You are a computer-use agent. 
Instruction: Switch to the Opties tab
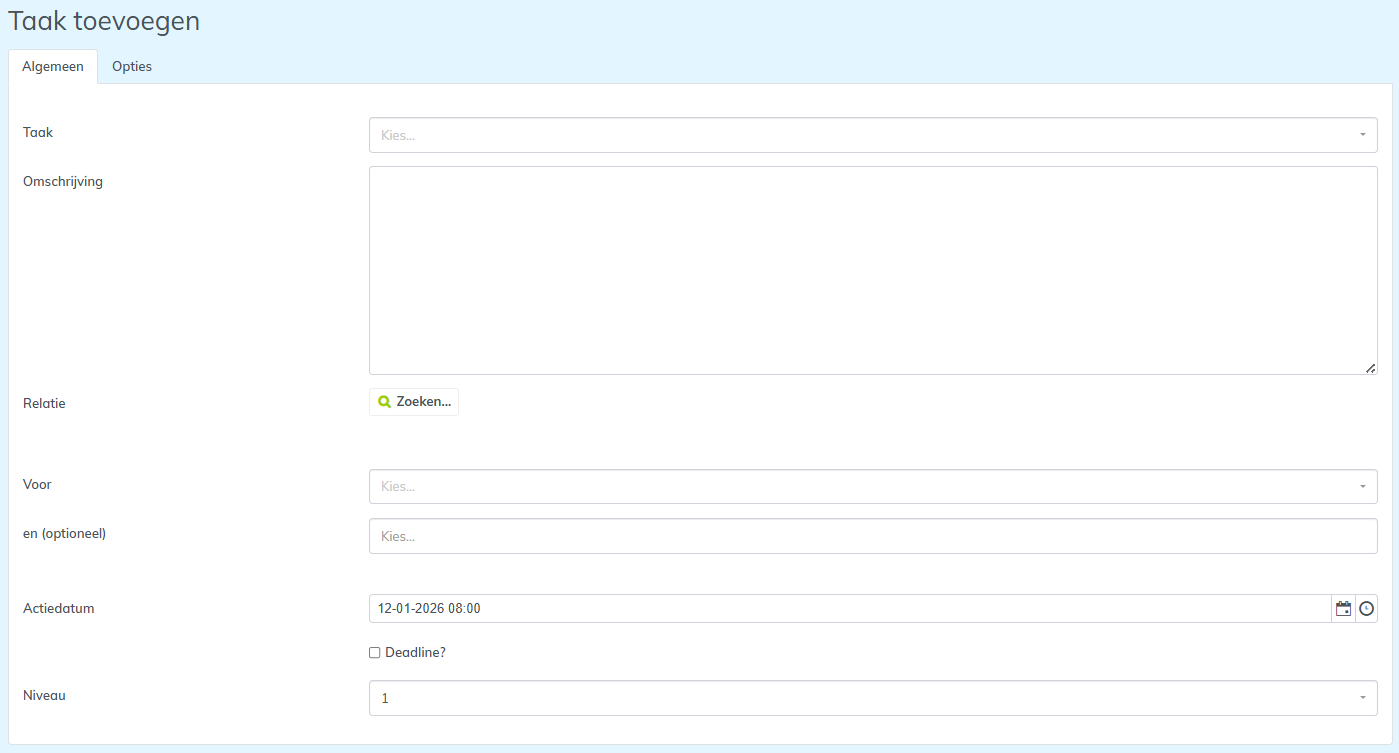click(132, 66)
